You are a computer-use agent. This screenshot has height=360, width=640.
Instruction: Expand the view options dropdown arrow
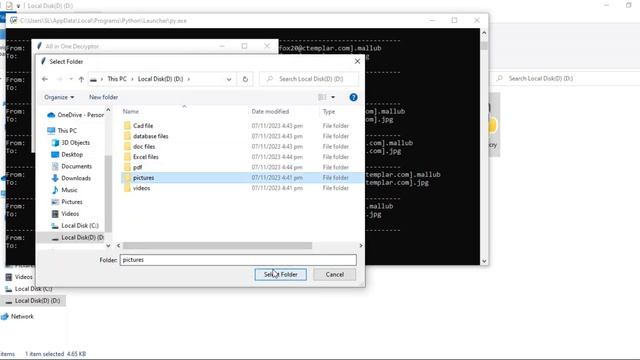[333, 97]
